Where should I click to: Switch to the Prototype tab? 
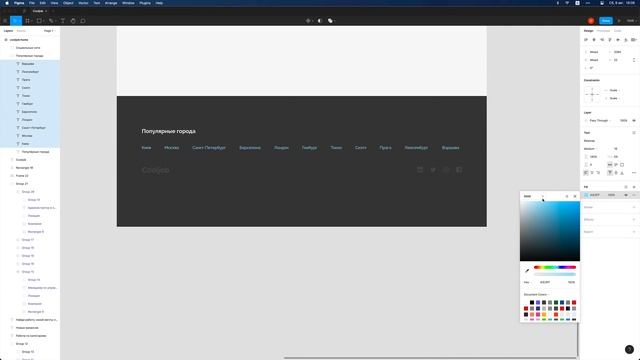pyautogui.click(x=603, y=31)
